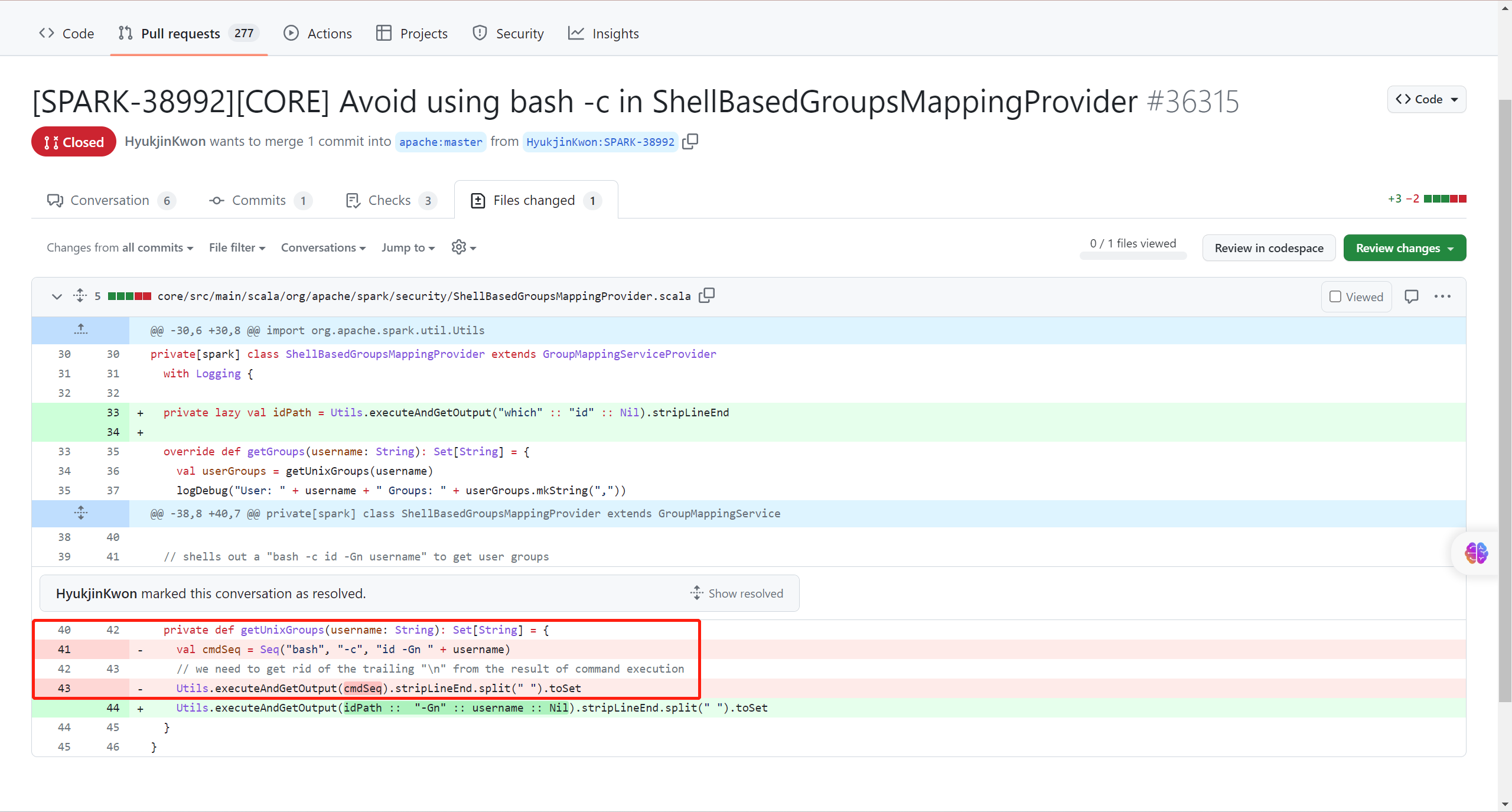Expand all hidden lines between hunks
The image size is (1512, 812).
(x=80, y=513)
